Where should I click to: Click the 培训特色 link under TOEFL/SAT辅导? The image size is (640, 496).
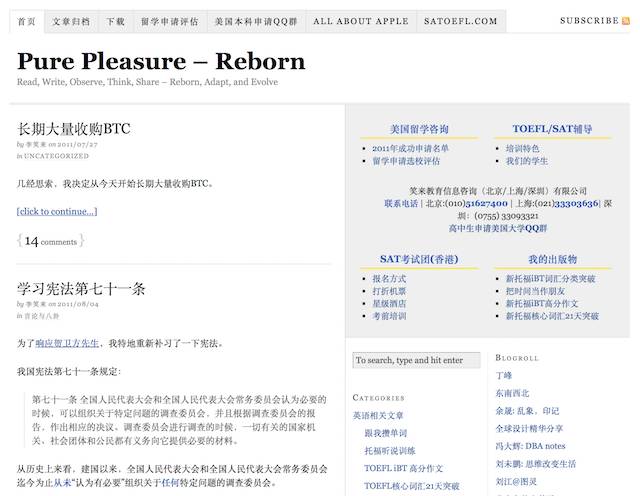522,148
